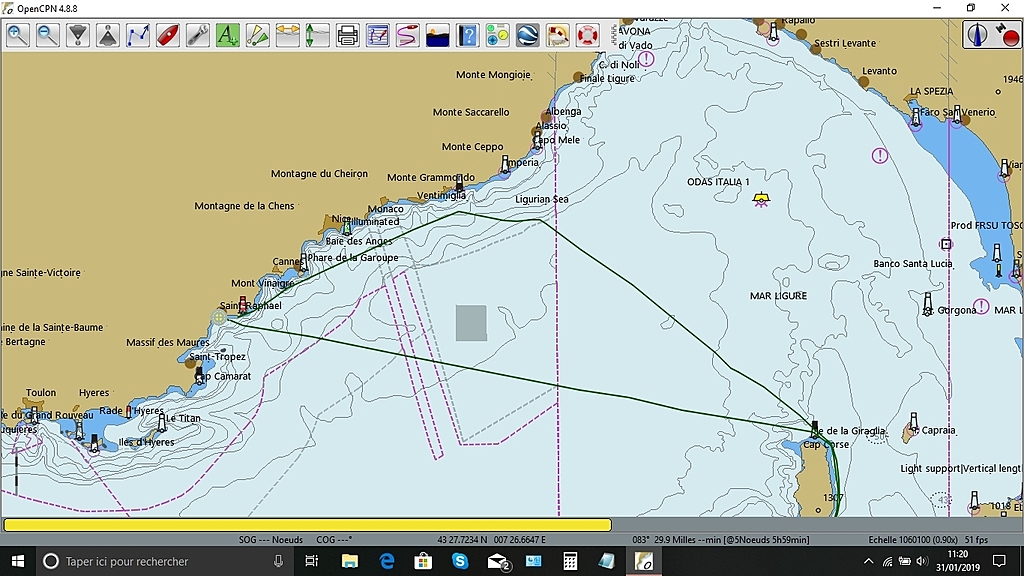Screen dimensions: 1024x576
Task: Click the Prod FRSU TOSC platform symbol
Action: (946, 244)
